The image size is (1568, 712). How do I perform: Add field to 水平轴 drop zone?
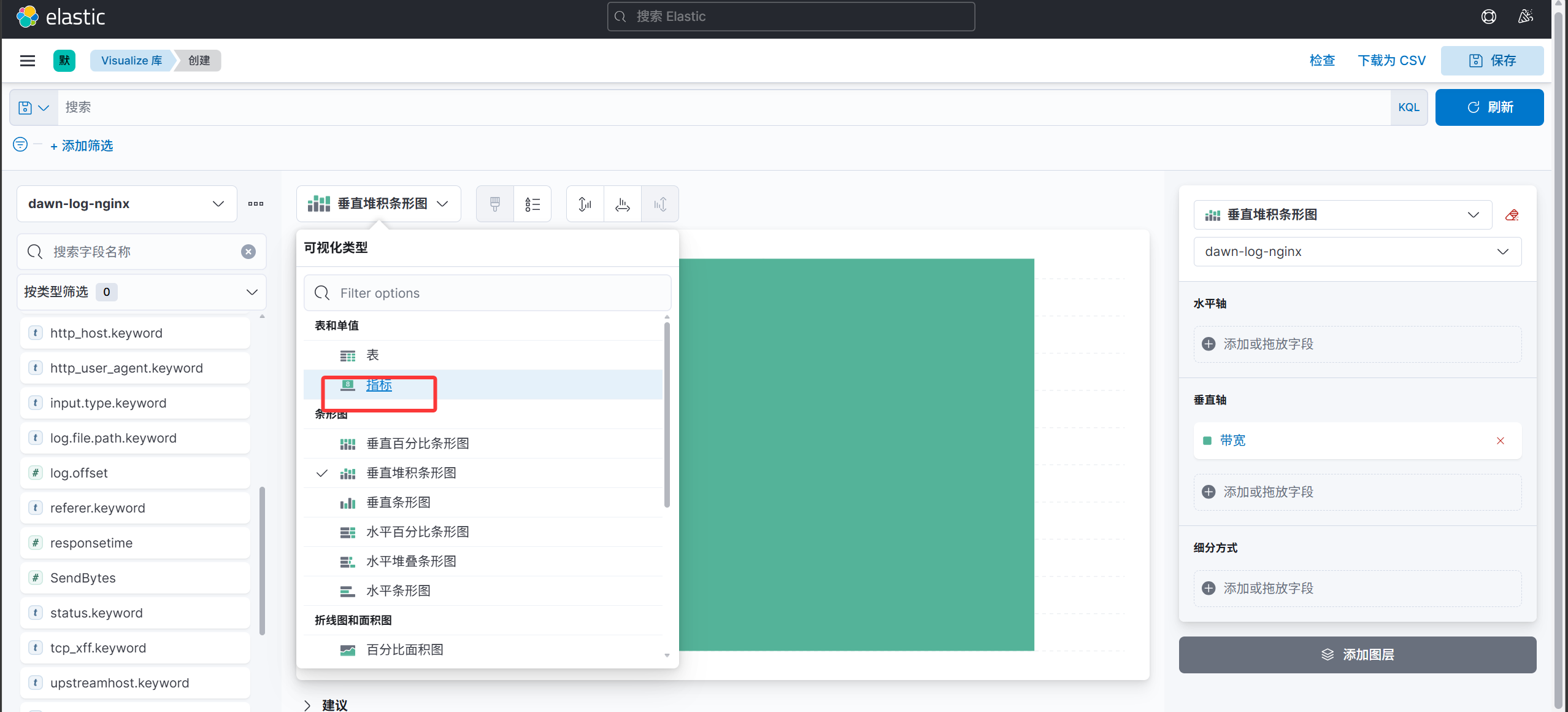tap(1358, 344)
